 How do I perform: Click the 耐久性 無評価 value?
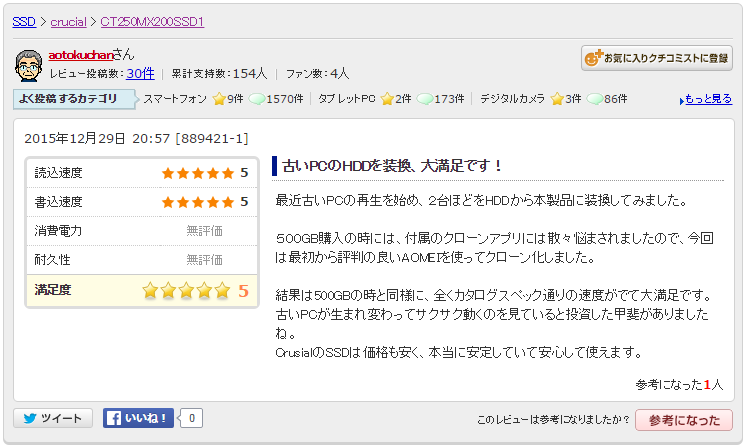(x=204, y=260)
